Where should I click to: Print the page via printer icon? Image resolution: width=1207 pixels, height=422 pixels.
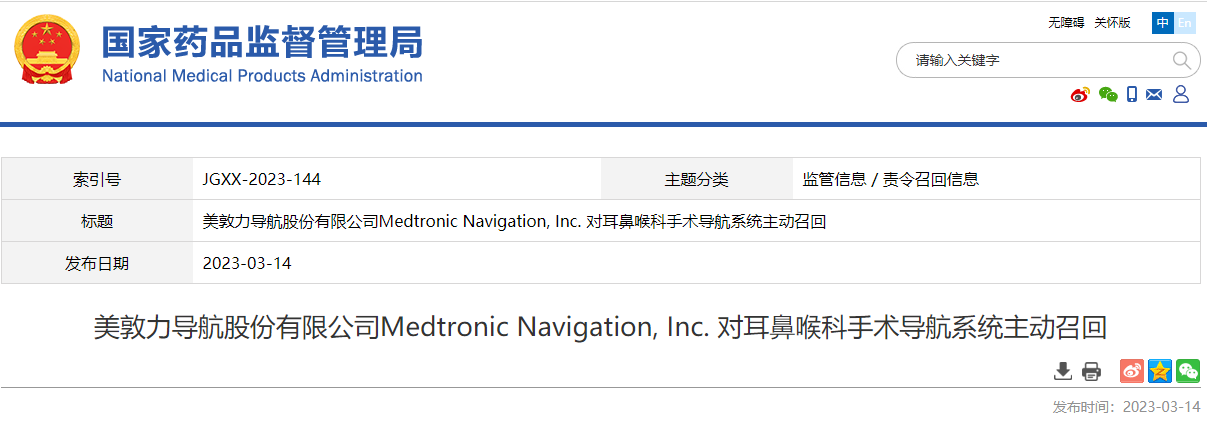click(1091, 371)
